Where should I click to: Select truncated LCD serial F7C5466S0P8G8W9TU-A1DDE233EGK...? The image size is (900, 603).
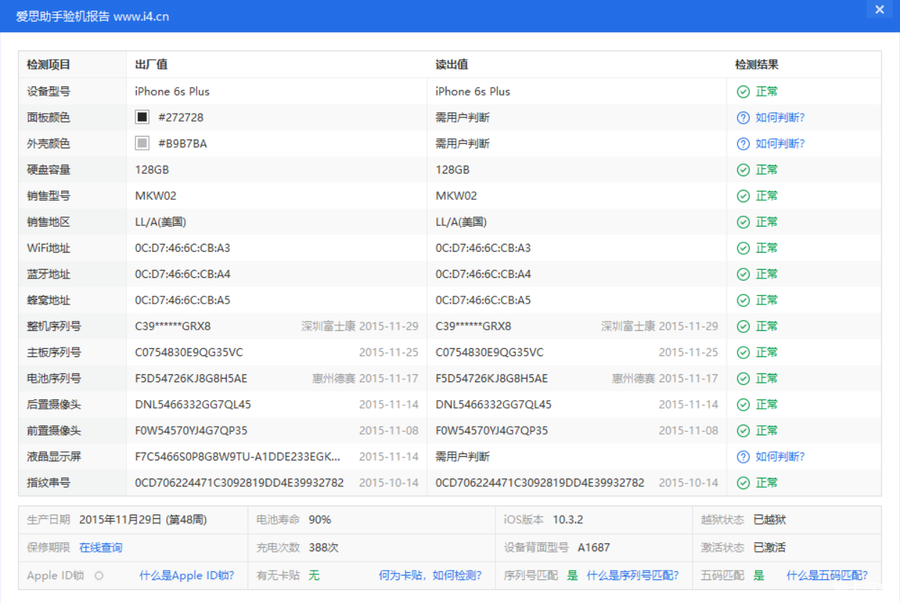[x=238, y=457]
